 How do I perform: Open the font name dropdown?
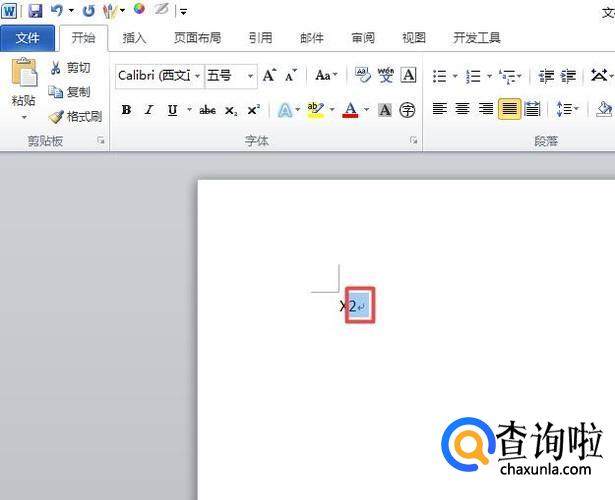coord(198,76)
